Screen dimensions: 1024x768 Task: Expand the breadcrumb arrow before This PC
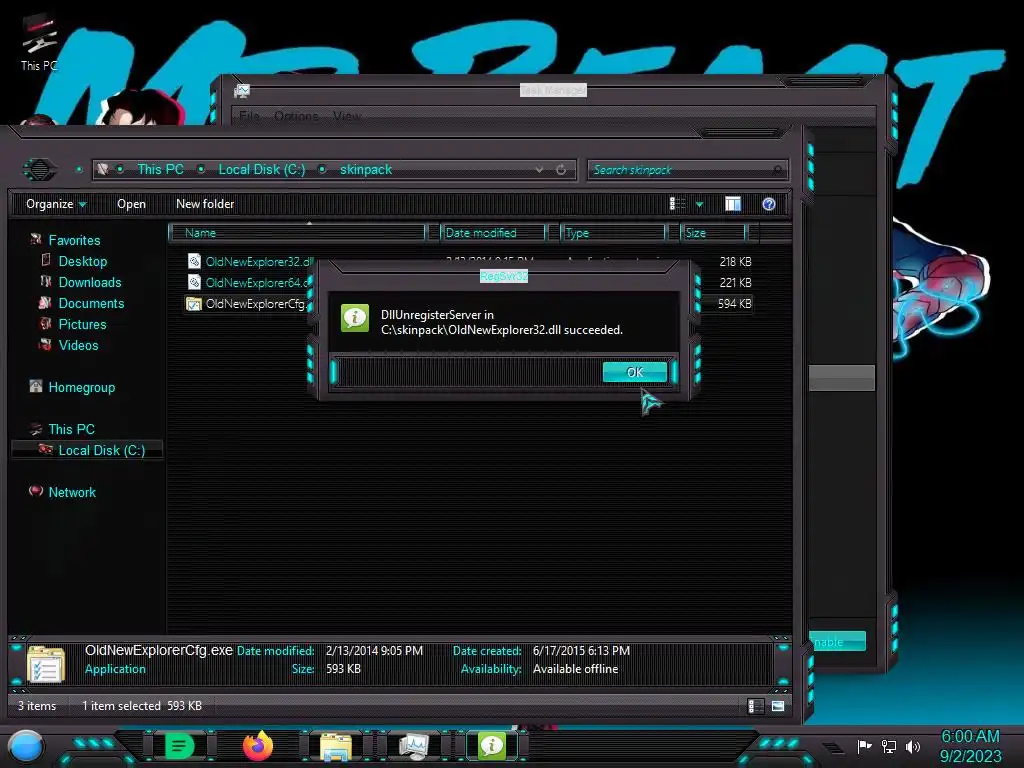[120, 169]
